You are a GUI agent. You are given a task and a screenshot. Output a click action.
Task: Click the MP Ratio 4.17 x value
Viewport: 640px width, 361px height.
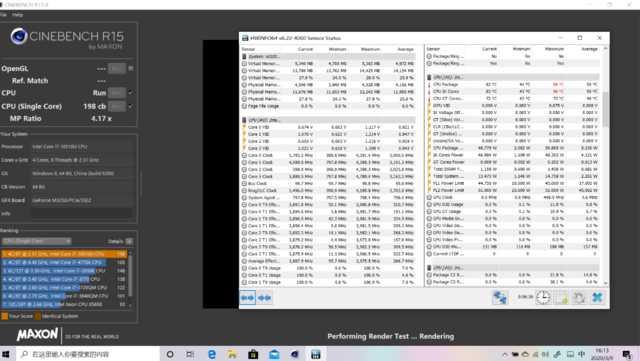click(x=101, y=118)
